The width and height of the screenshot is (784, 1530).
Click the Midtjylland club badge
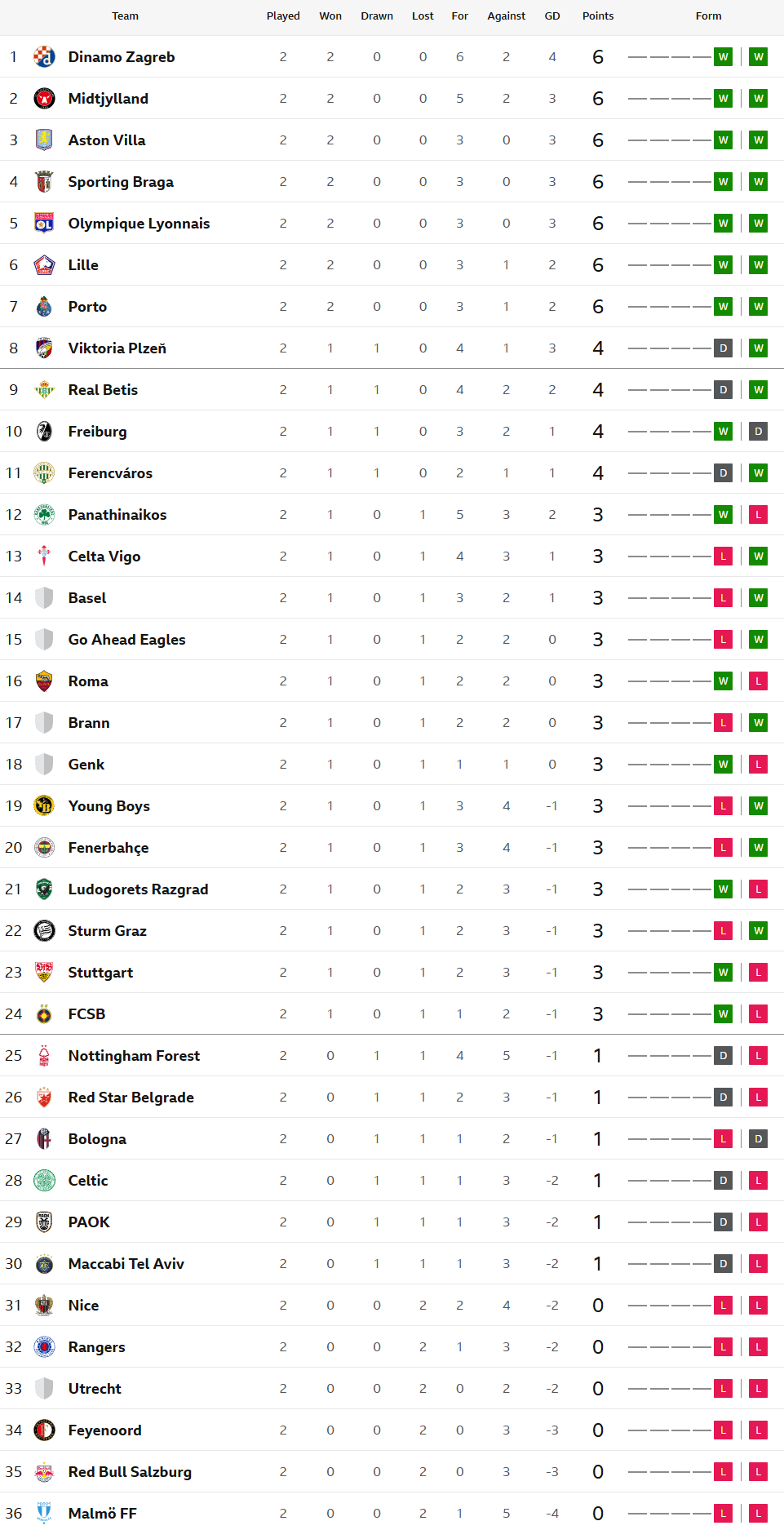44,99
